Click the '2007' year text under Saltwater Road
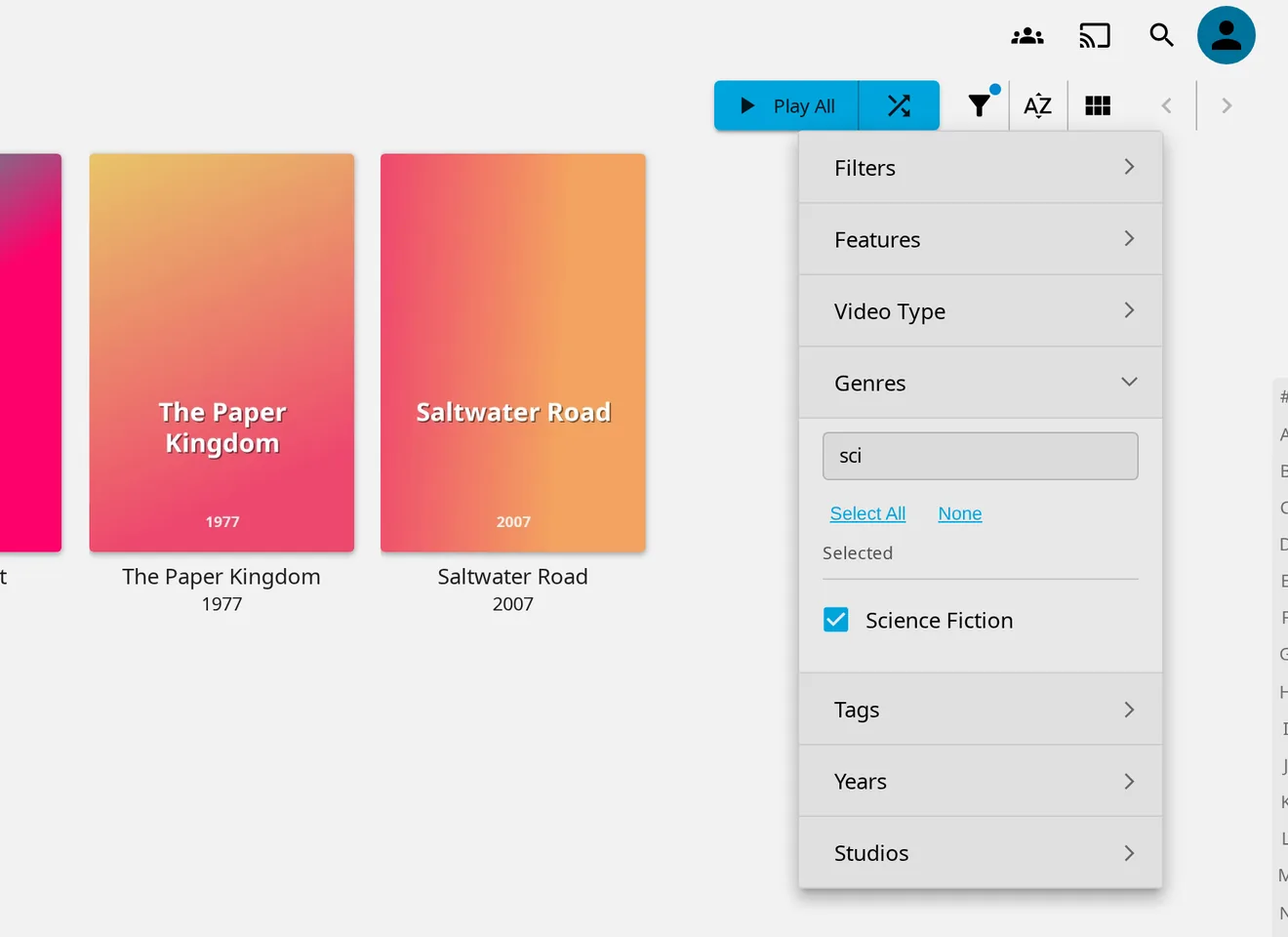The height and width of the screenshot is (937, 1288). pyautogui.click(x=513, y=604)
